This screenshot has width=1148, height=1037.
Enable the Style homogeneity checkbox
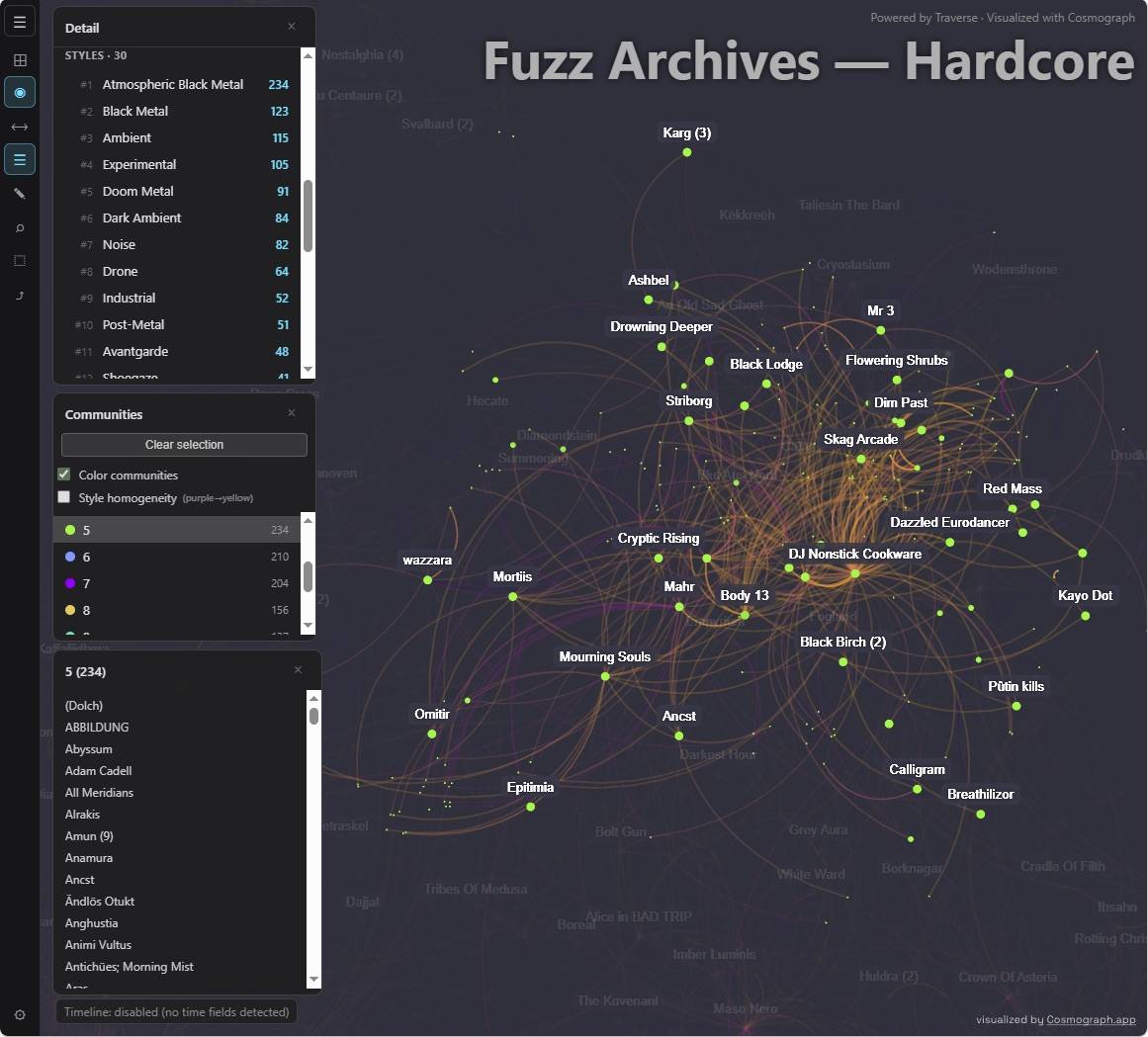[x=64, y=497]
